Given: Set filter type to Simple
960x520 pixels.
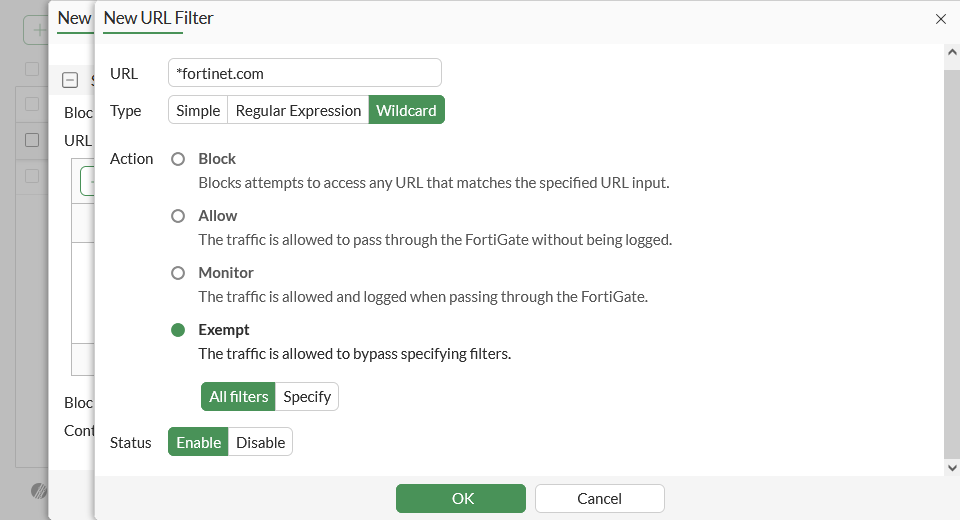Looking at the screenshot, I should (198, 111).
